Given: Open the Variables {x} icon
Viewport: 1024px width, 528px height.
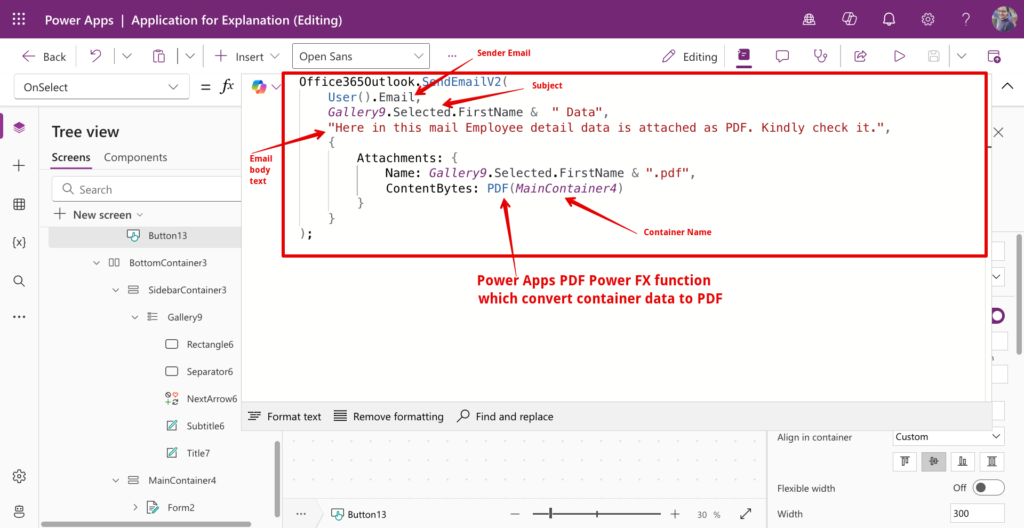Looking at the screenshot, I should tap(19, 242).
